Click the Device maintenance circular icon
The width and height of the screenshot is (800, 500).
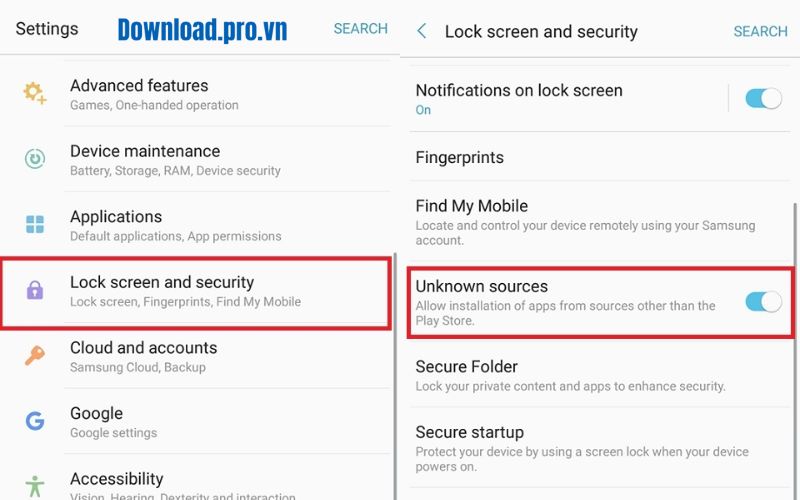click(x=35, y=159)
